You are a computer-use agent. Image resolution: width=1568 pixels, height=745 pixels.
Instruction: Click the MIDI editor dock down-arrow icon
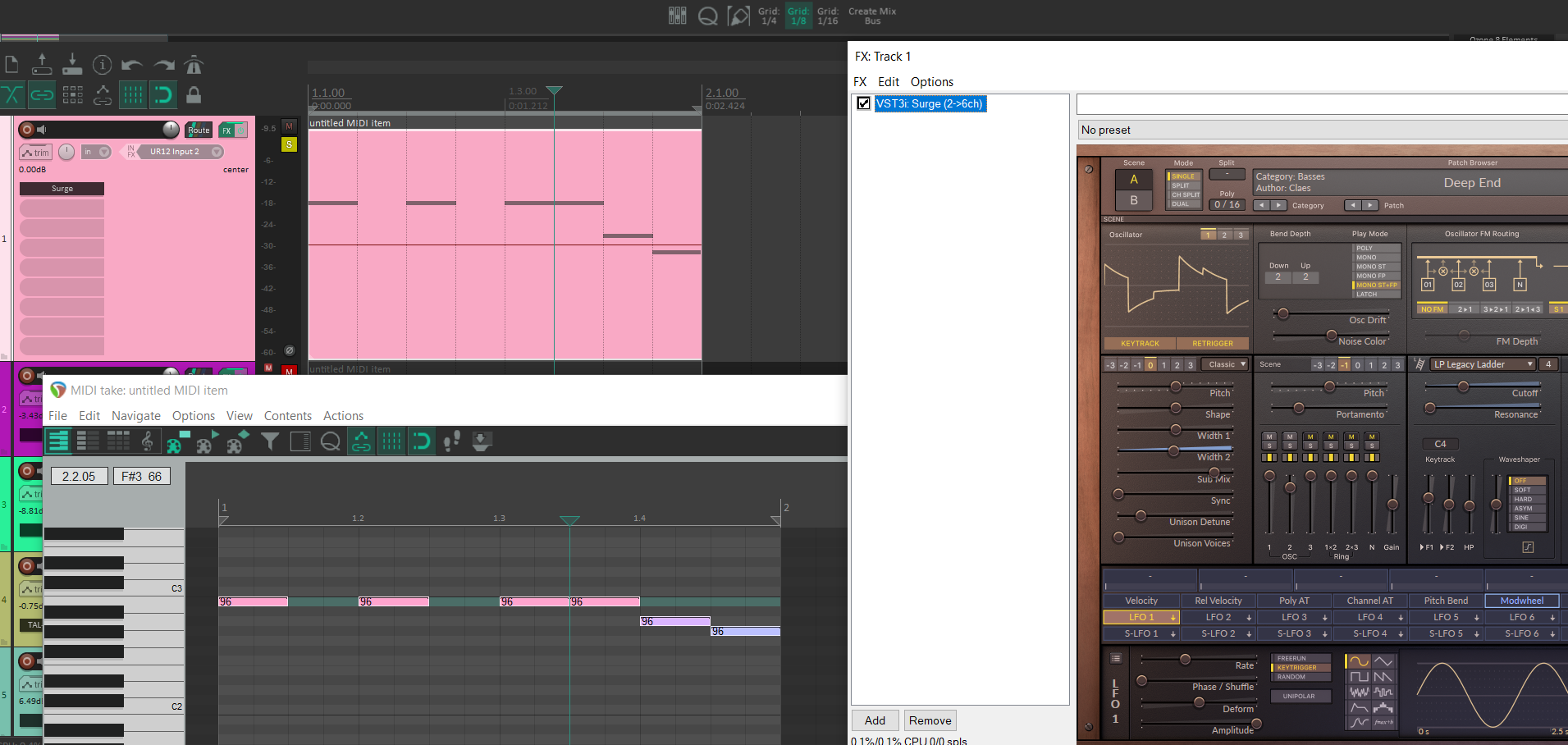point(482,441)
